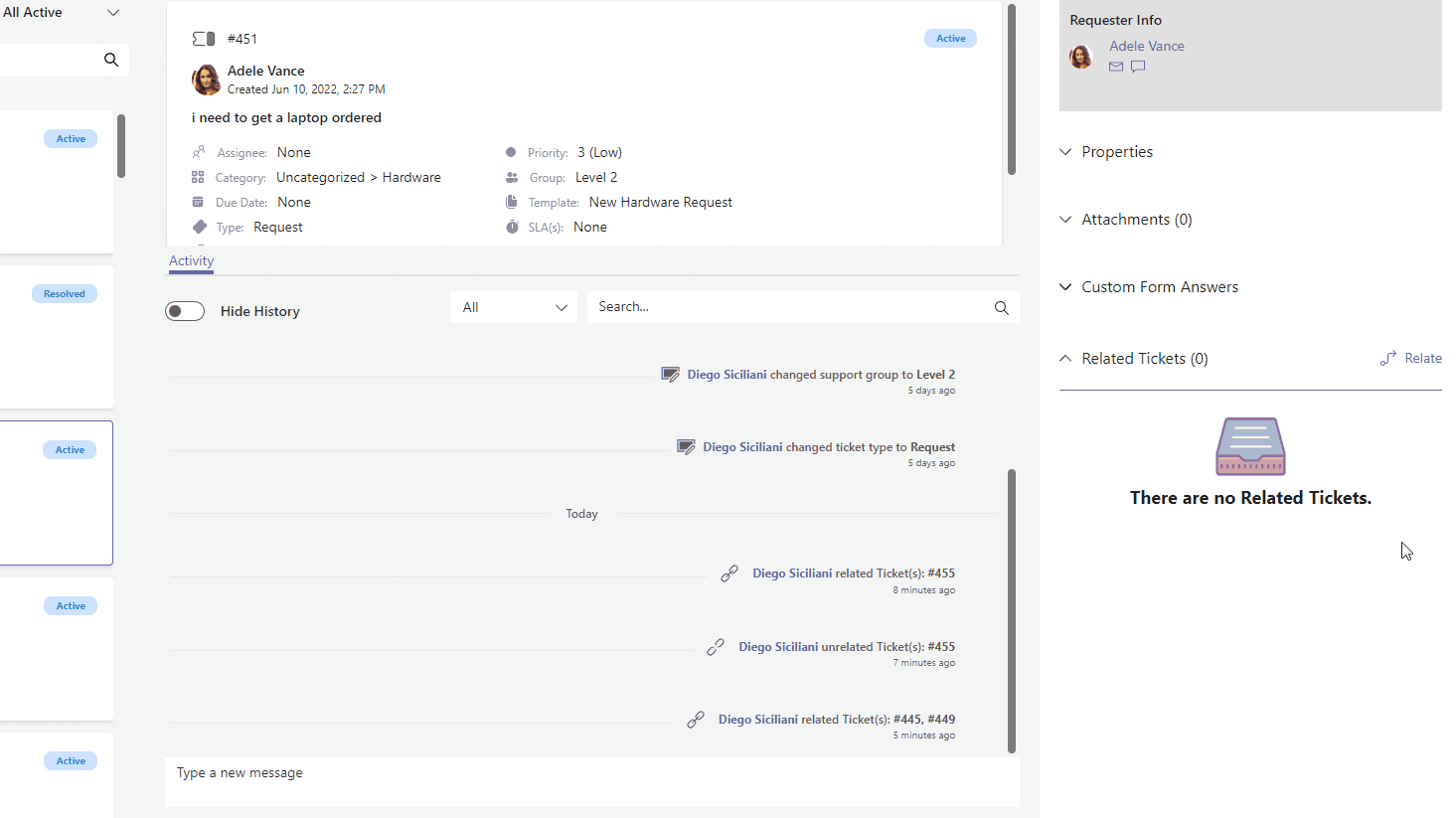Open Adele Vance requester profile link

pos(1146,47)
